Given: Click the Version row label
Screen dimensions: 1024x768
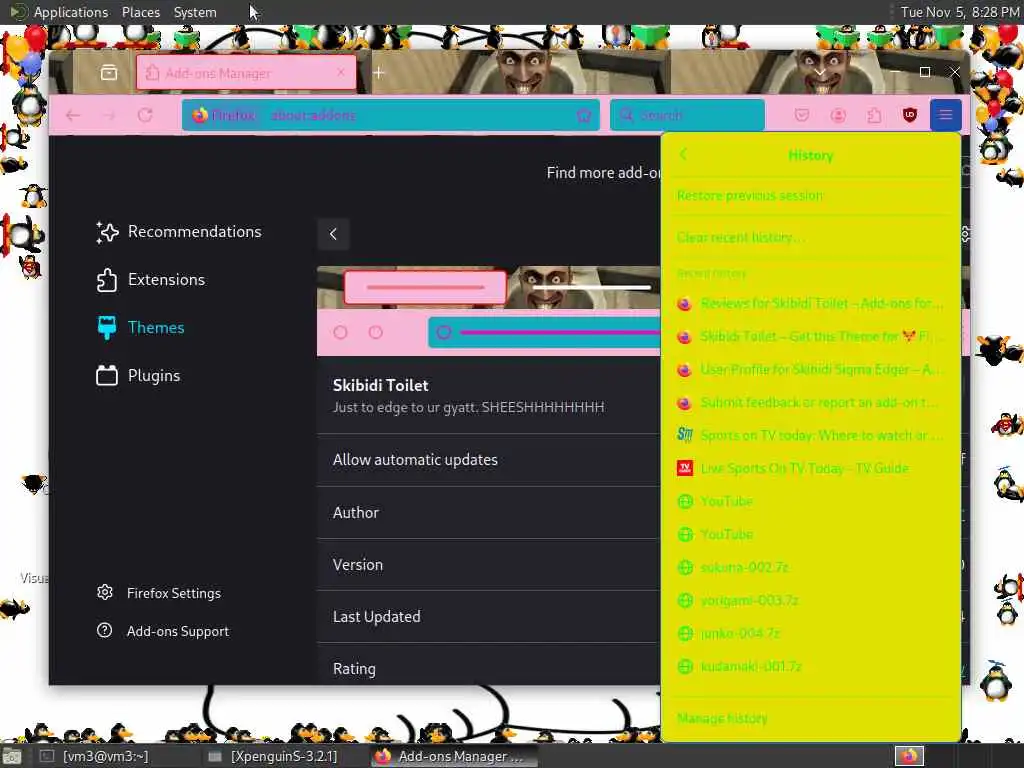Looking at the screenshot, I should click(358, 565).
